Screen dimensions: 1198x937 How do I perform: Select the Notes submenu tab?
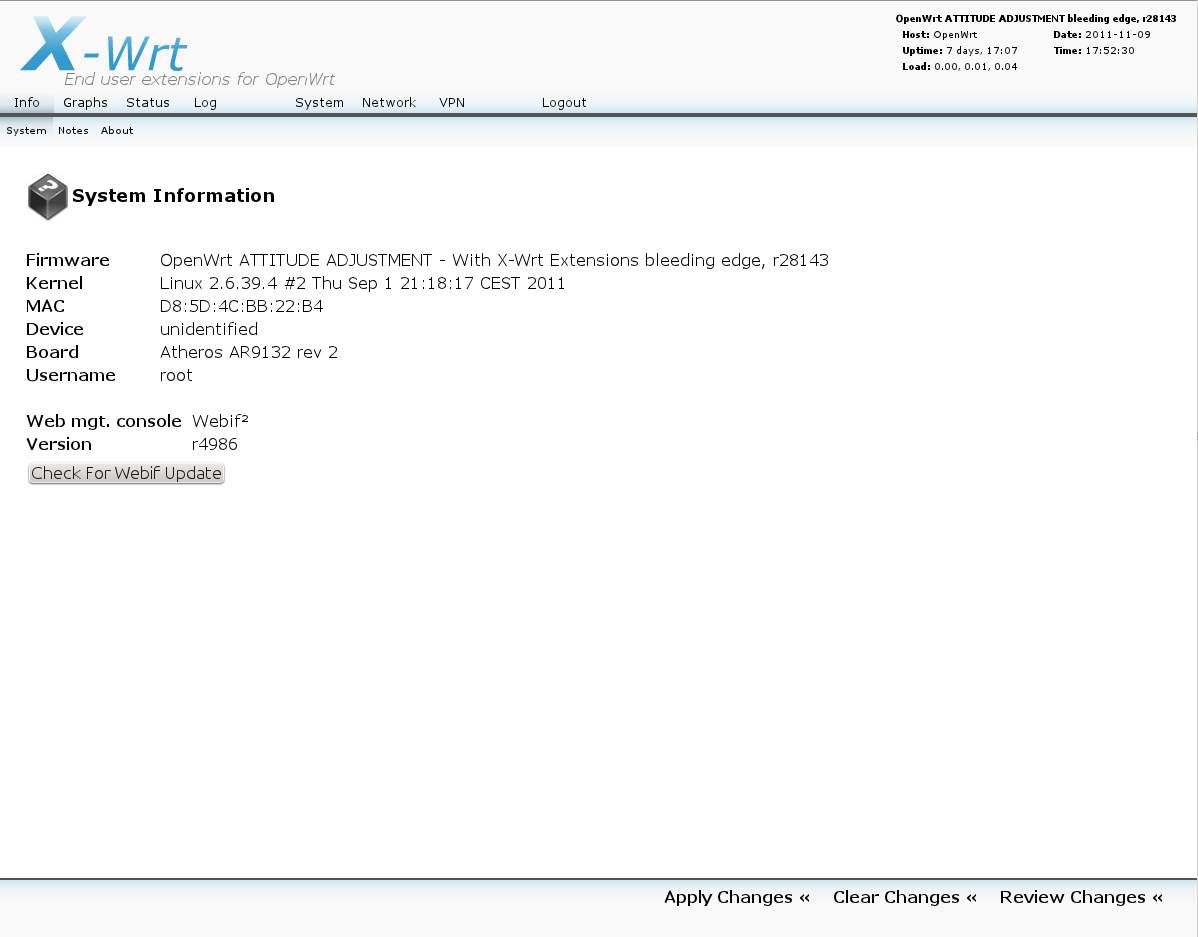pyautogui.click(x=73, y=131)
